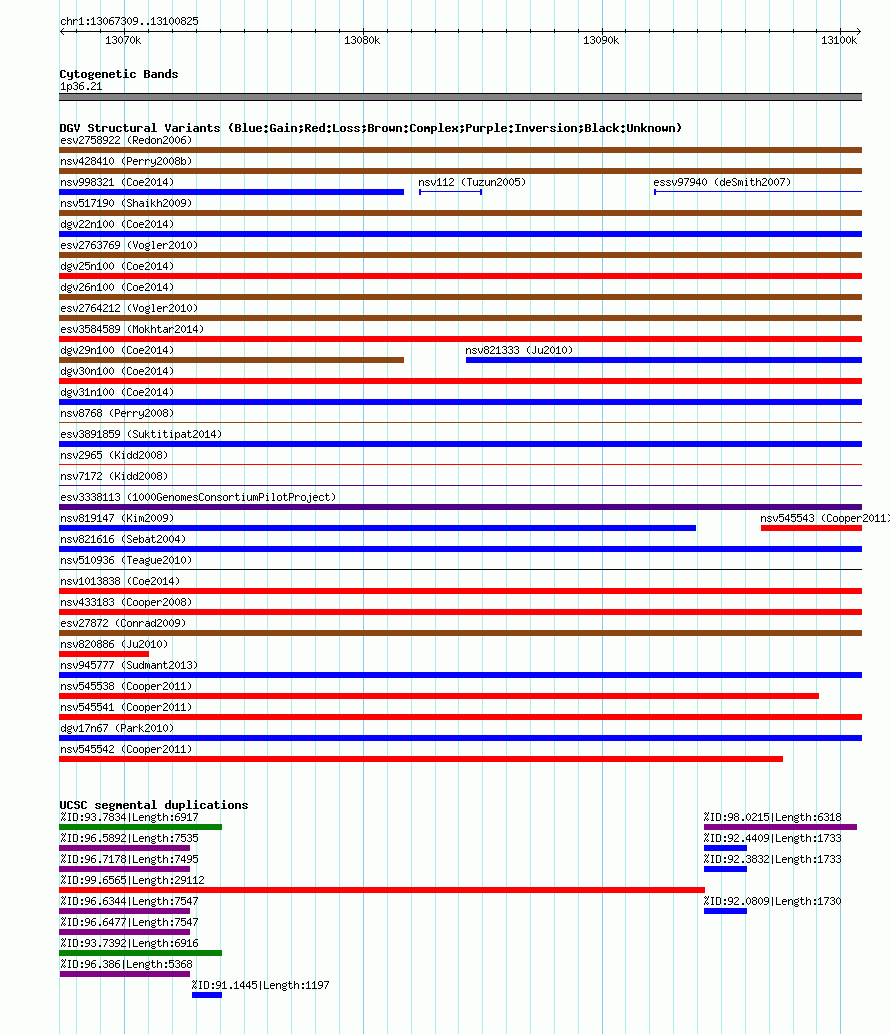This screenshot has height=1034, width=890.
Task: Click the DGV Structural Variants track title
Action: pos(371,128)
